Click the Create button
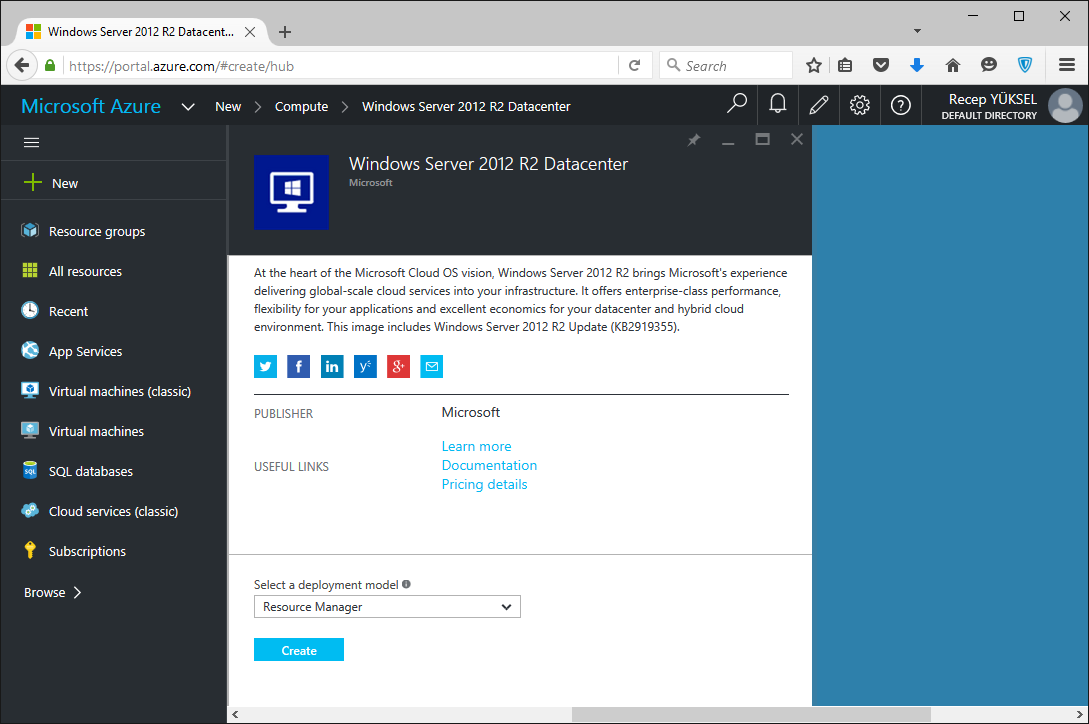 299,650
